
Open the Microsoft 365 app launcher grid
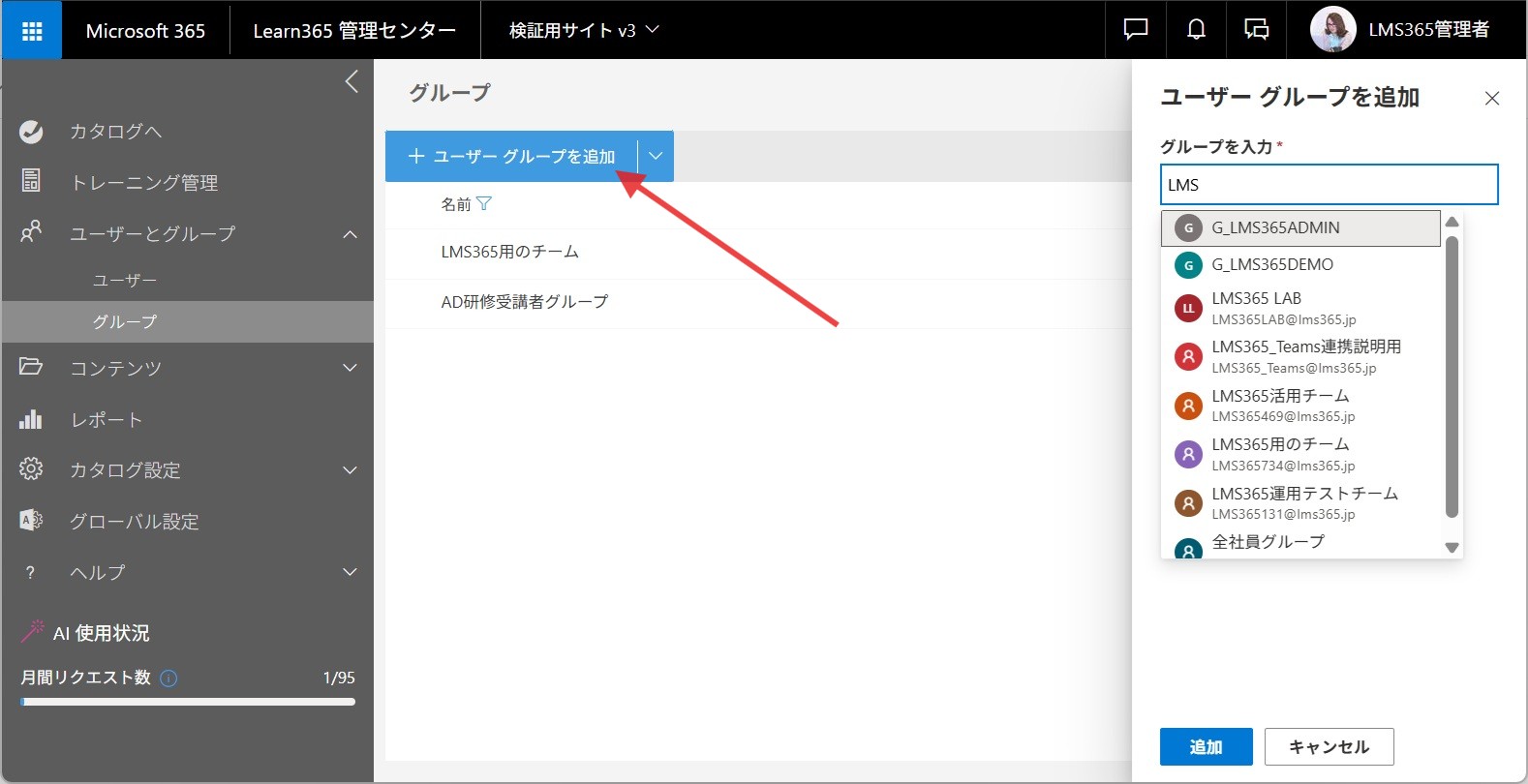(x=32, y=30)
